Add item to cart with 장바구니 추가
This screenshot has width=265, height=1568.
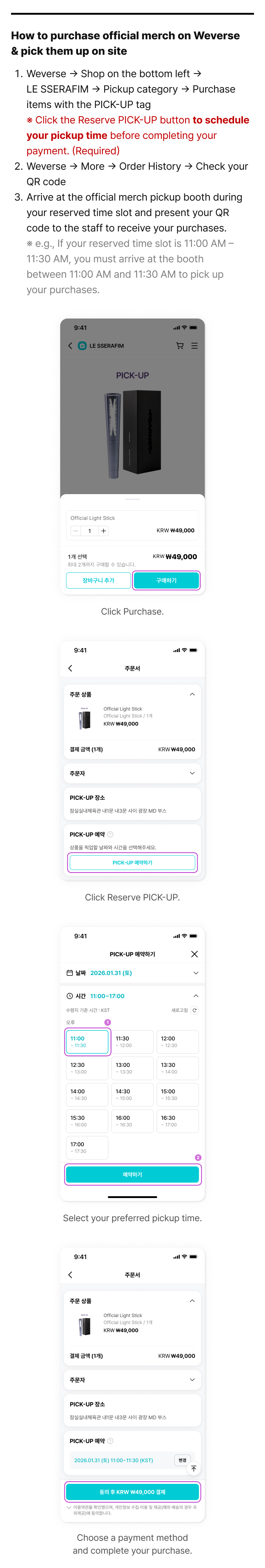click(99, 580)
